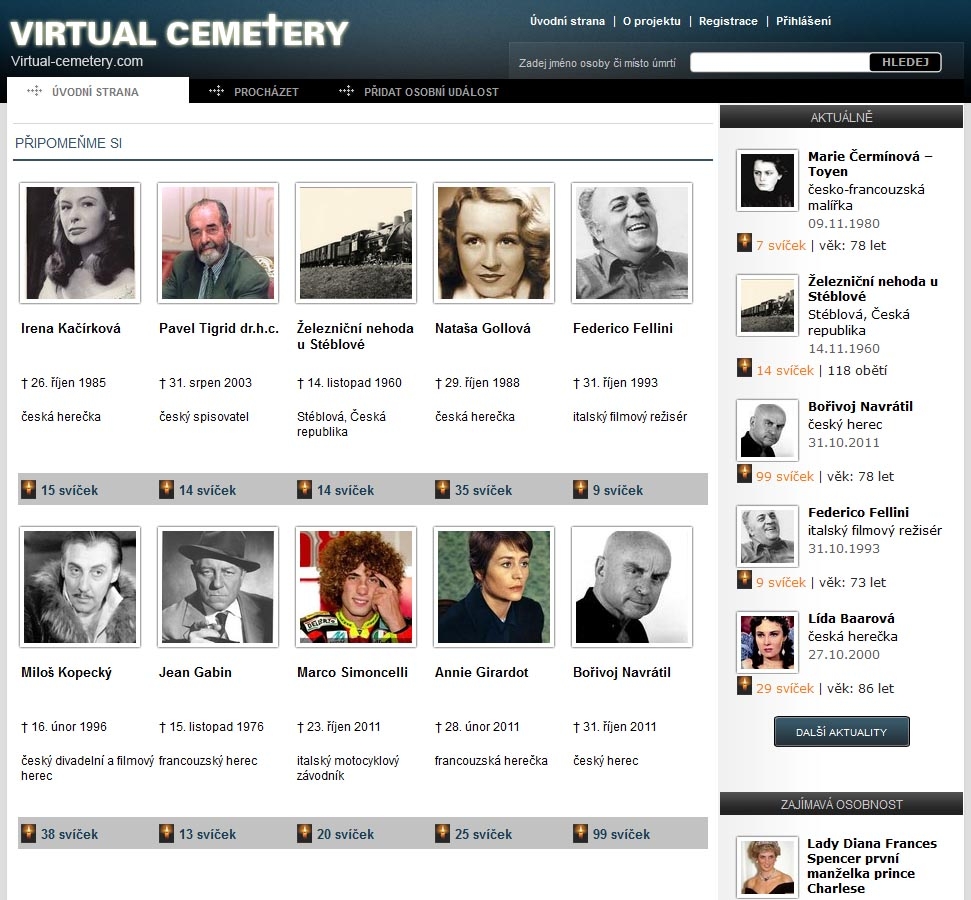Image resolution: width=971 pixels, height=900 pixels.
Task: Open Marco Simoncelli's portrait photo
Action: click(x=356, y=587)
